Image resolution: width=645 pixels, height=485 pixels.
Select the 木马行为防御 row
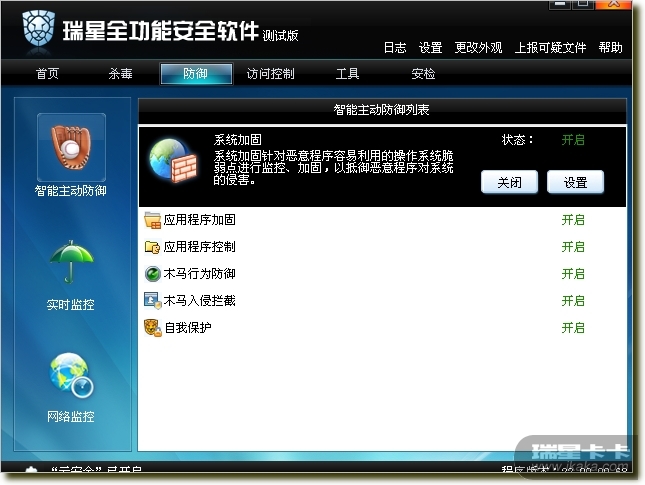382,274
